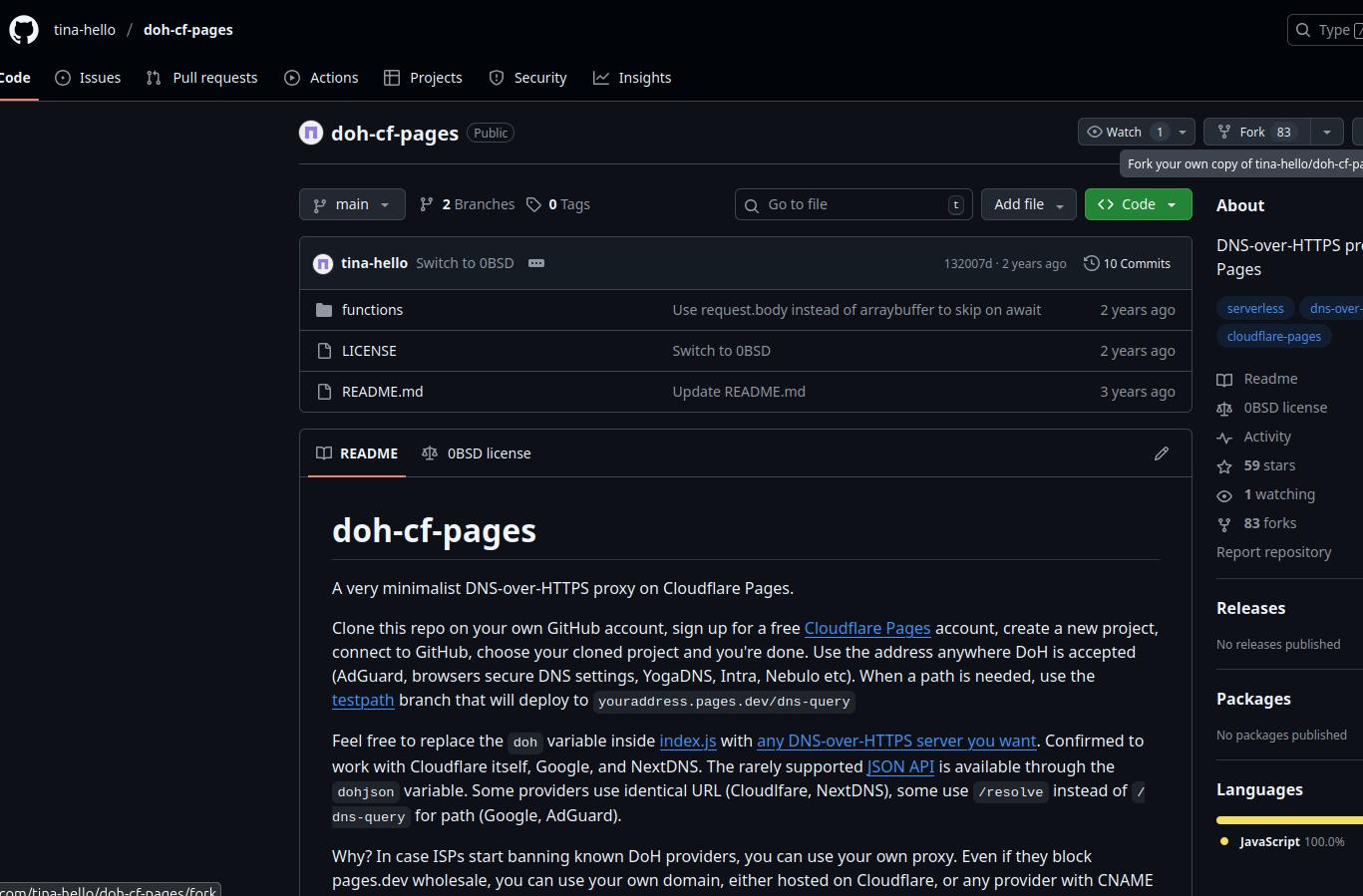Open the Cloudflare Pages link

866,628
